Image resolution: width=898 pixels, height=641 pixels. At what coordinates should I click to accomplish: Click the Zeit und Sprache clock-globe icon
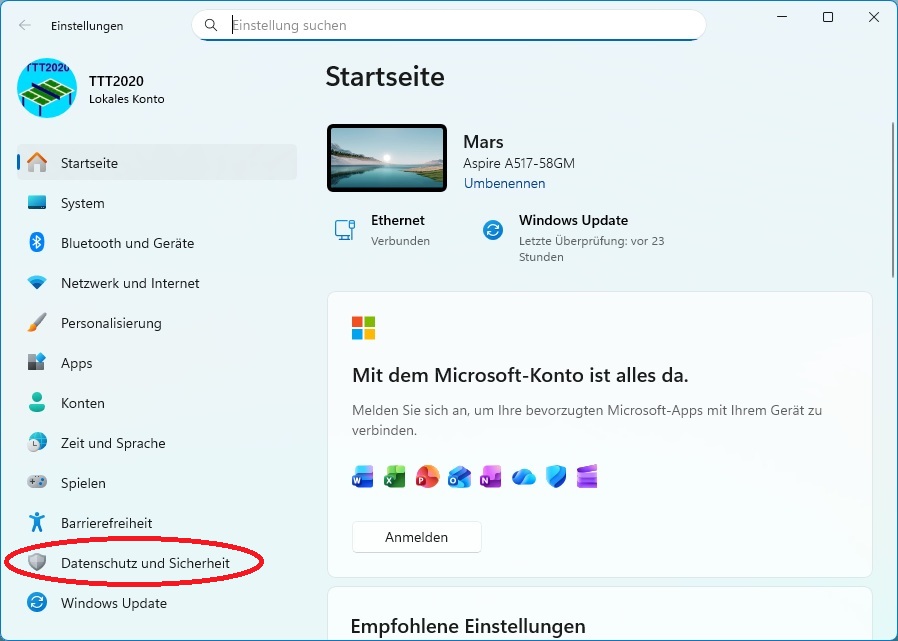coord(37,442)
